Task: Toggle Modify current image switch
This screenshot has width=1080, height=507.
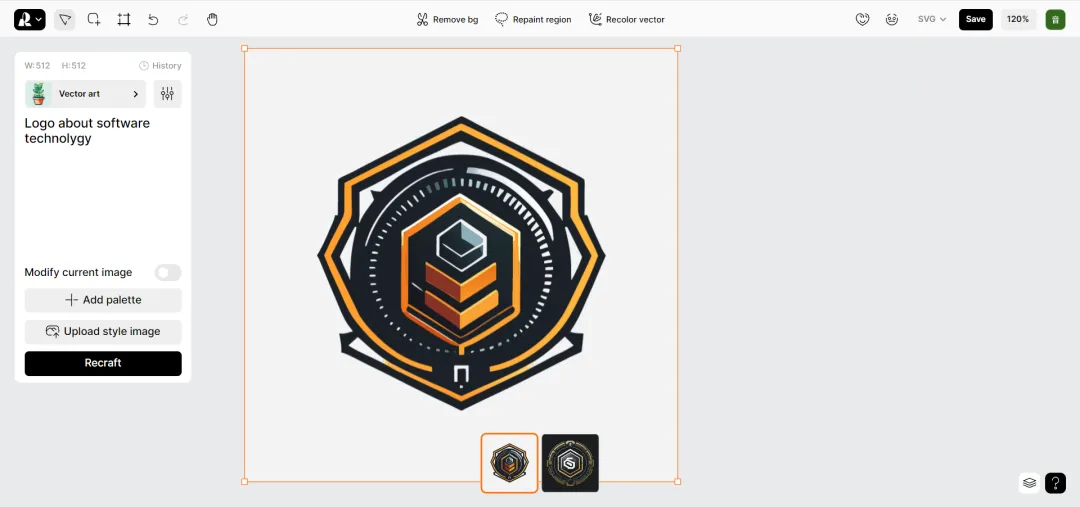Action: click(168, 272)
